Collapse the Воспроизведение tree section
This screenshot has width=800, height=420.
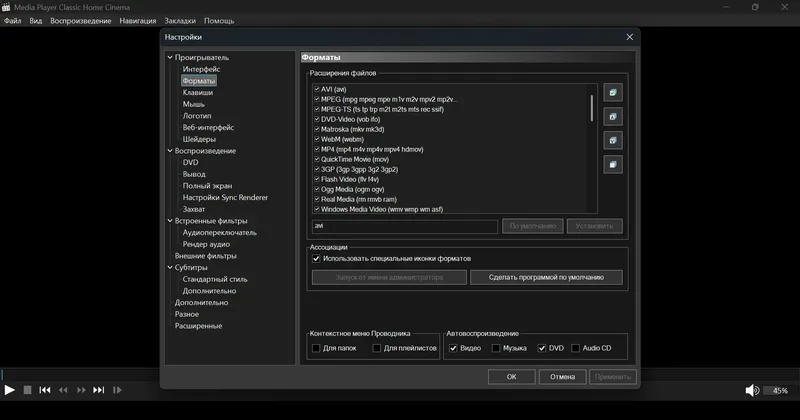170,151
